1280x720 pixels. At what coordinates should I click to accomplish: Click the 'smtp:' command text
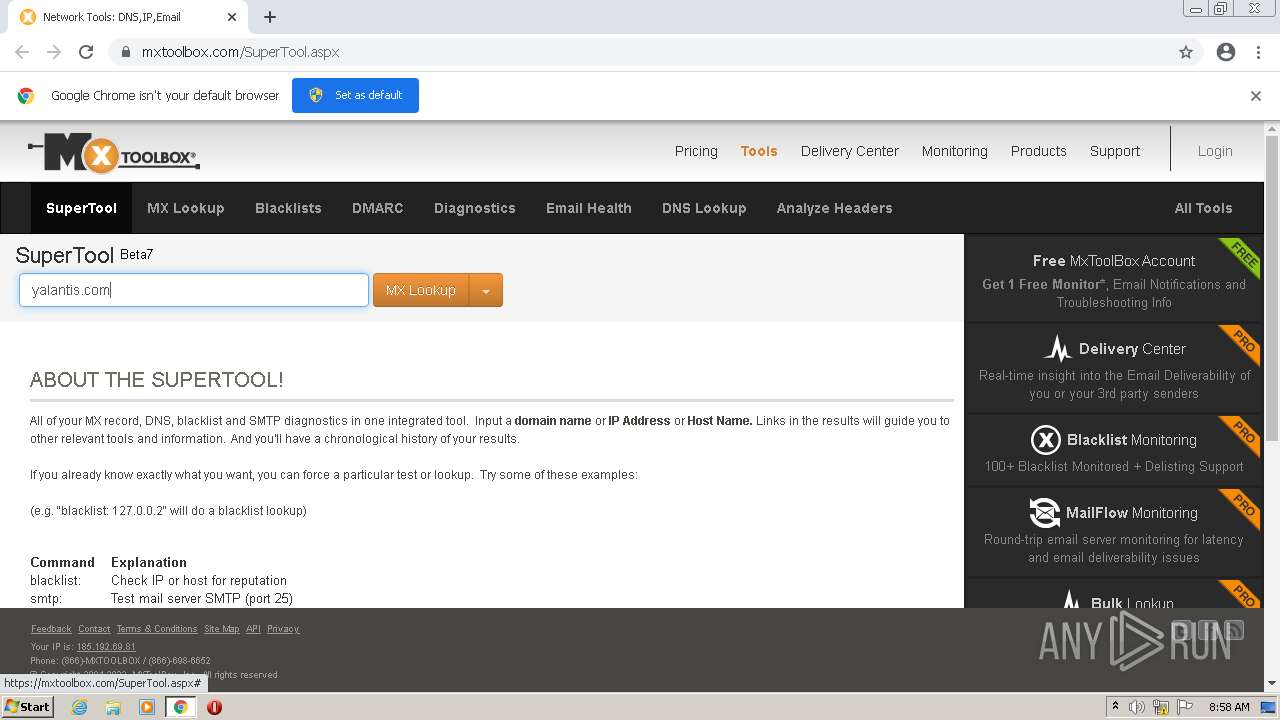point(46,598)
